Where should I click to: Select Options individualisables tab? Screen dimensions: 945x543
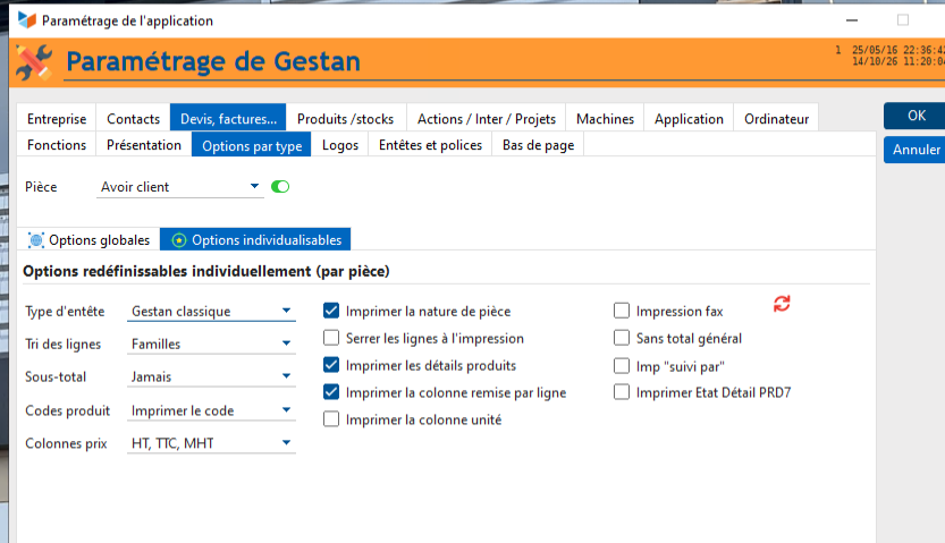pos(256,240)
